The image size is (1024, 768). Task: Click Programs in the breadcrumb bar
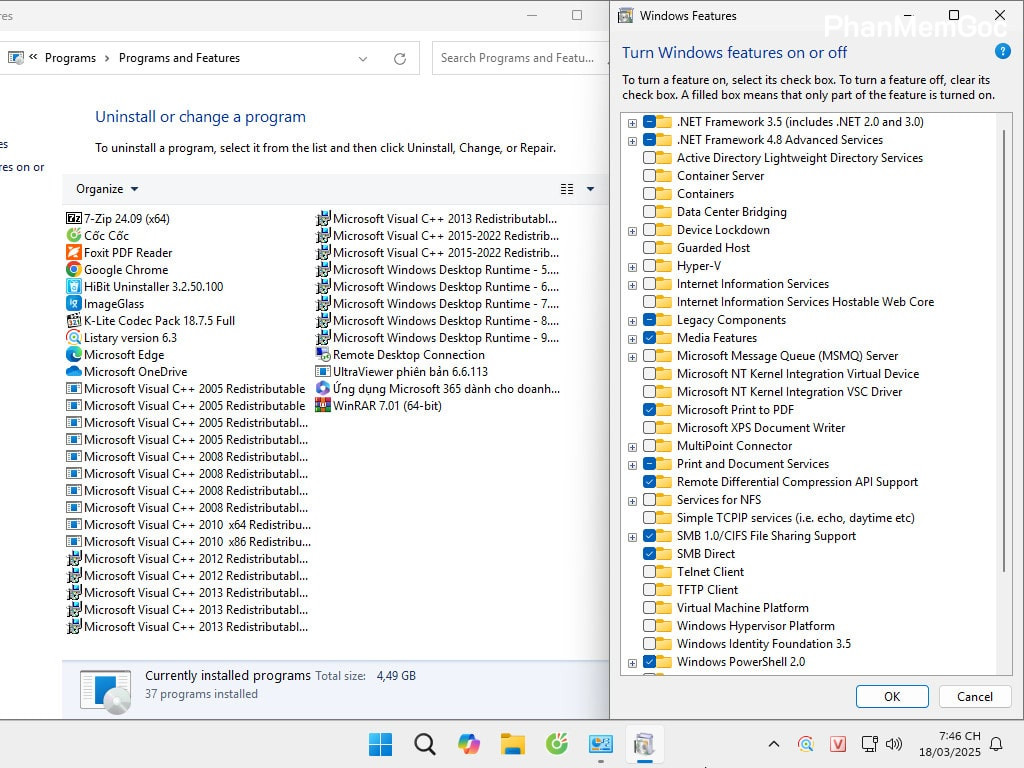pos(70,57)
